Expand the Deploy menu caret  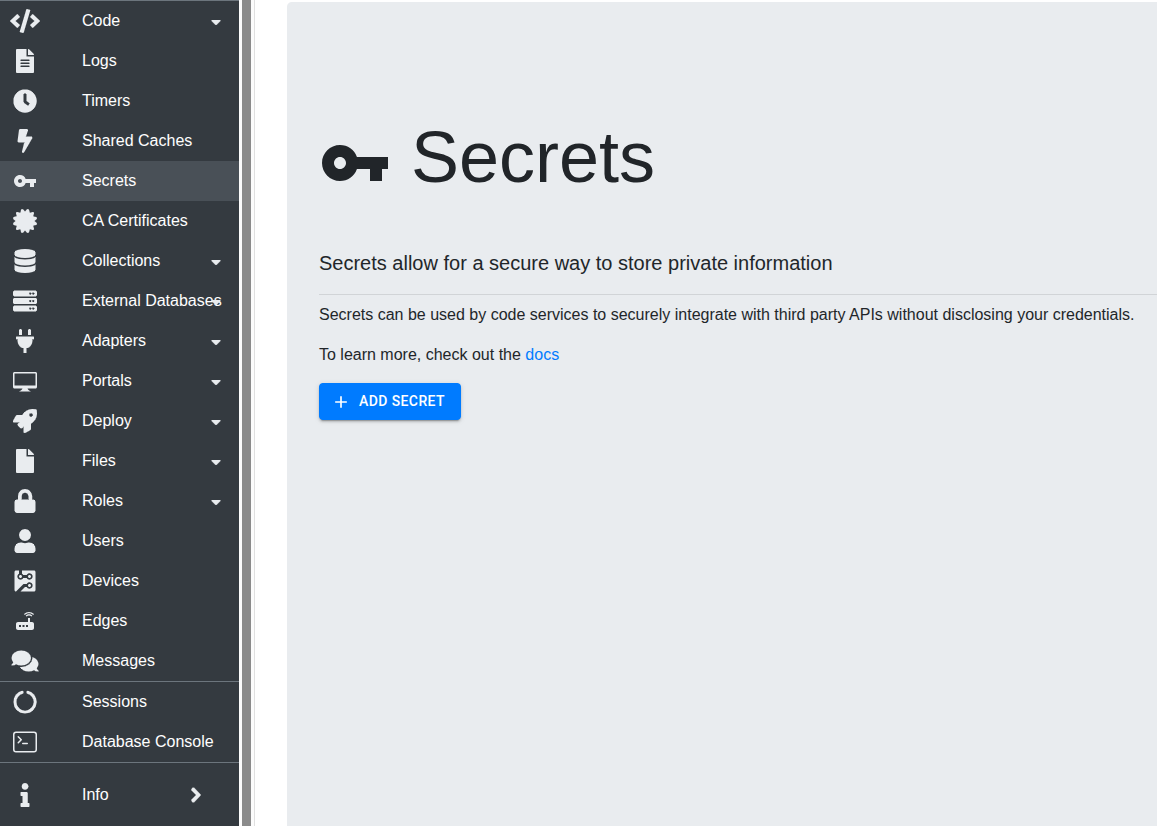click(216, 422)
